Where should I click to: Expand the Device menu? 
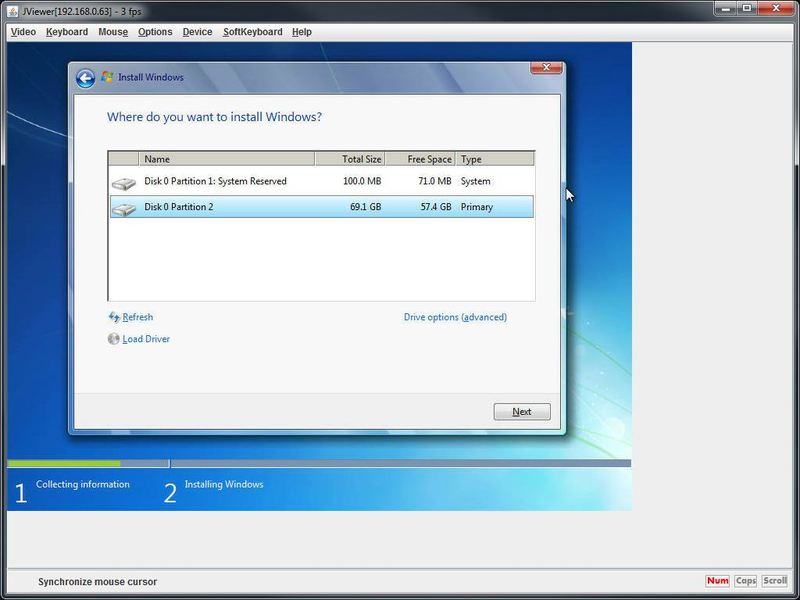coord(197,32)
